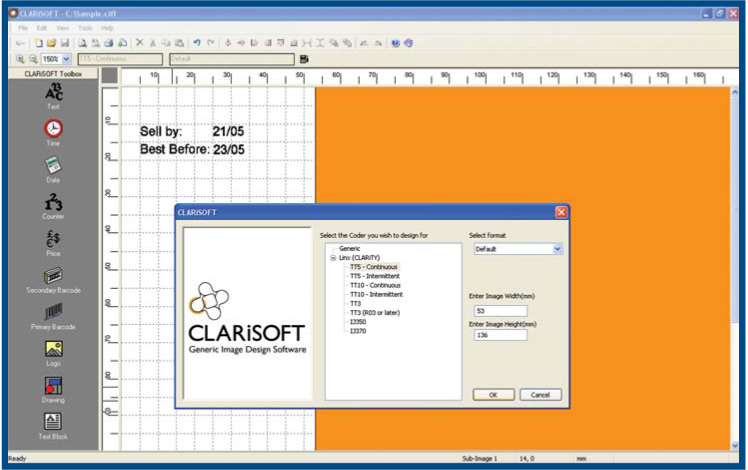Open the Tools menu
The width and height of the screenshot is (748, 470).
pyautogui.click(x=85, y=28)
